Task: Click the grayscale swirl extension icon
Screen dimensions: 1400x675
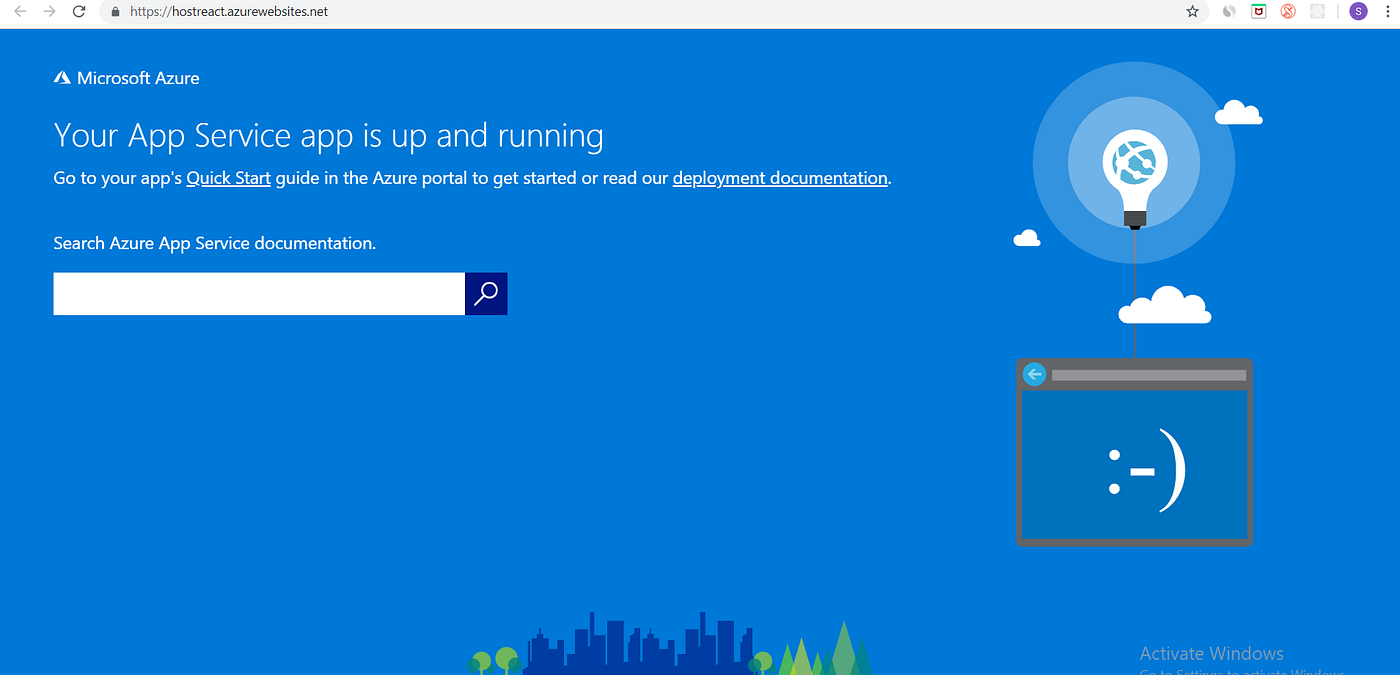Action: (x=1228, y=11)
